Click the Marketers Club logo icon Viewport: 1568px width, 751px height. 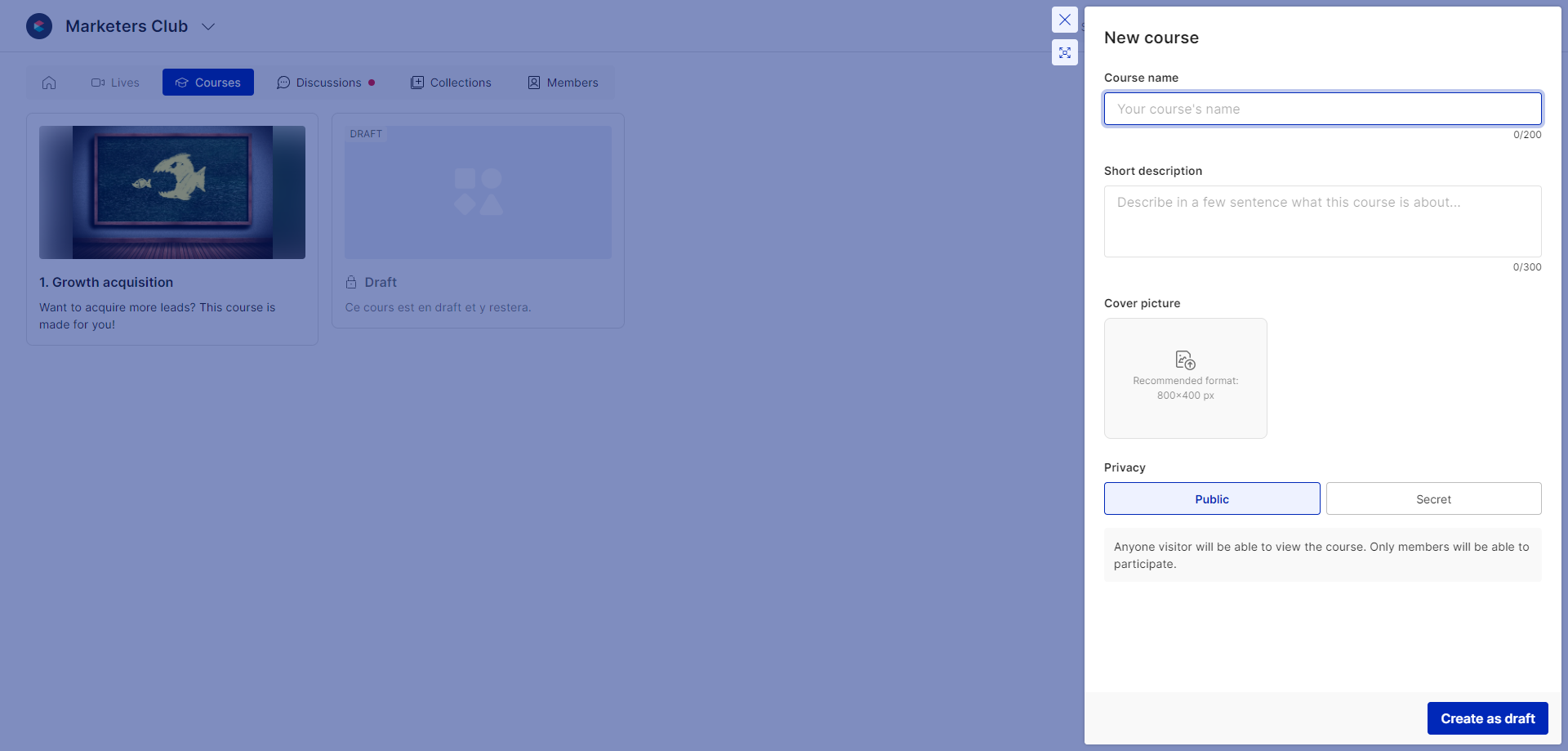39,26
